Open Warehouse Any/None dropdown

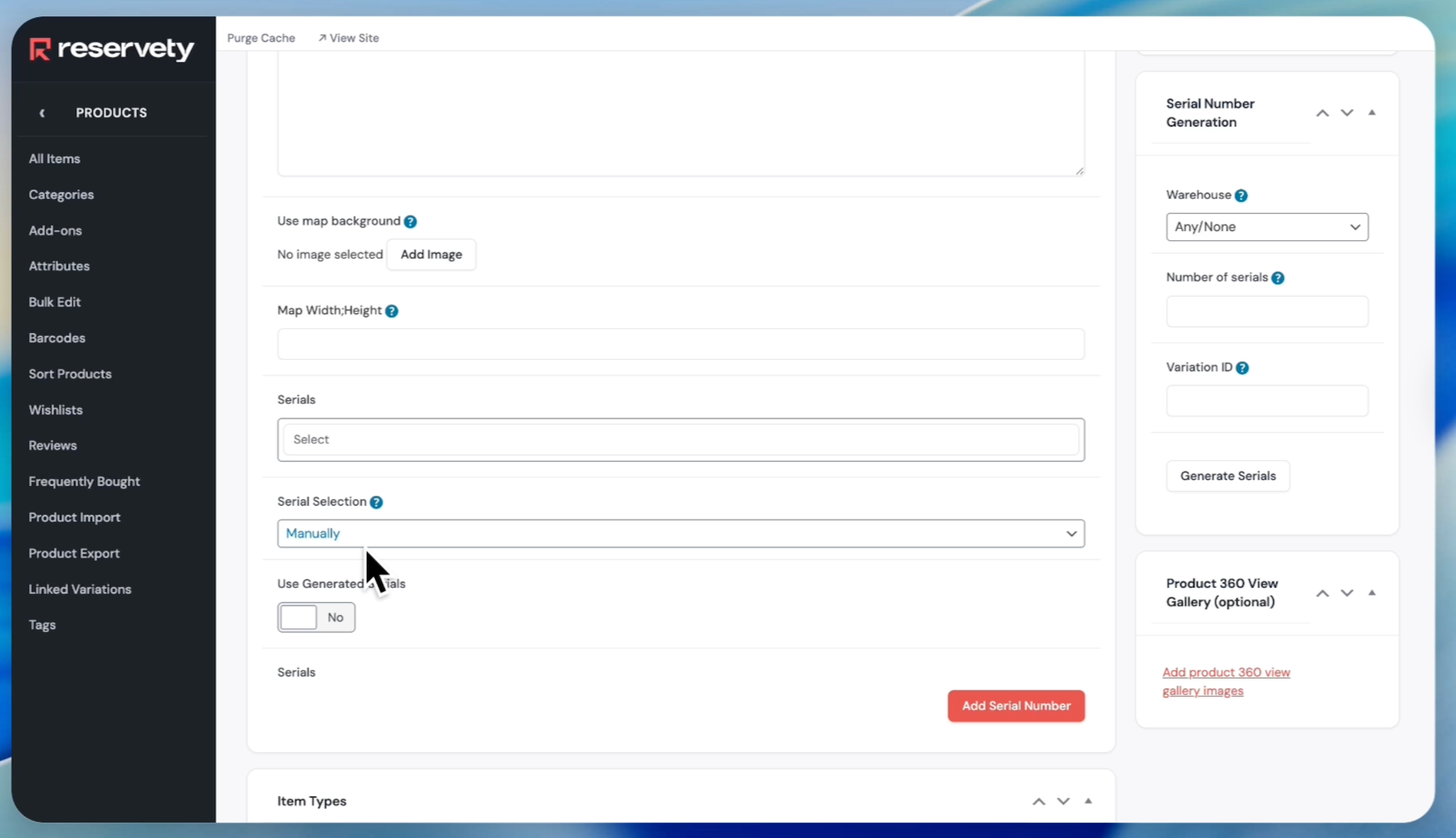[1267, 227]
